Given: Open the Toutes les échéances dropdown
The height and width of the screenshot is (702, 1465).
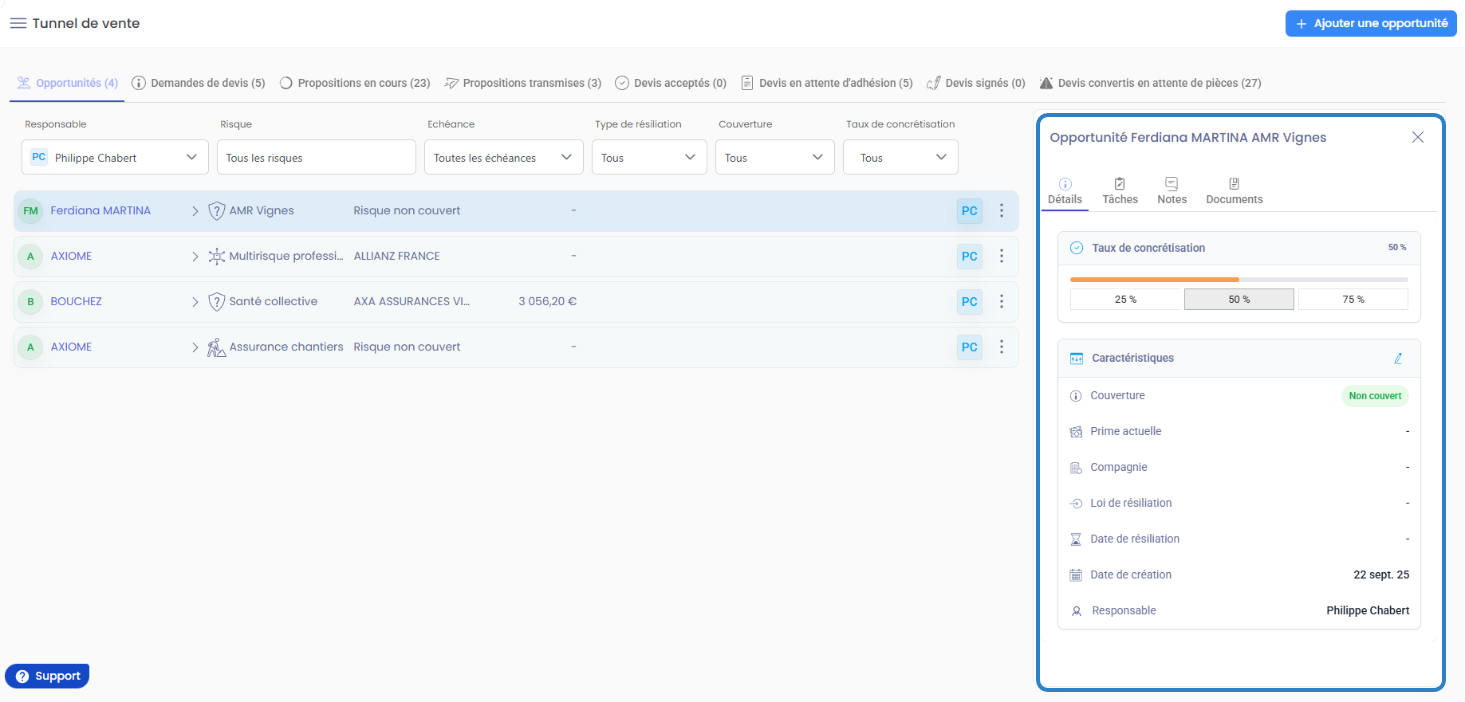Looking at the screenshot, I should [504, 157].
